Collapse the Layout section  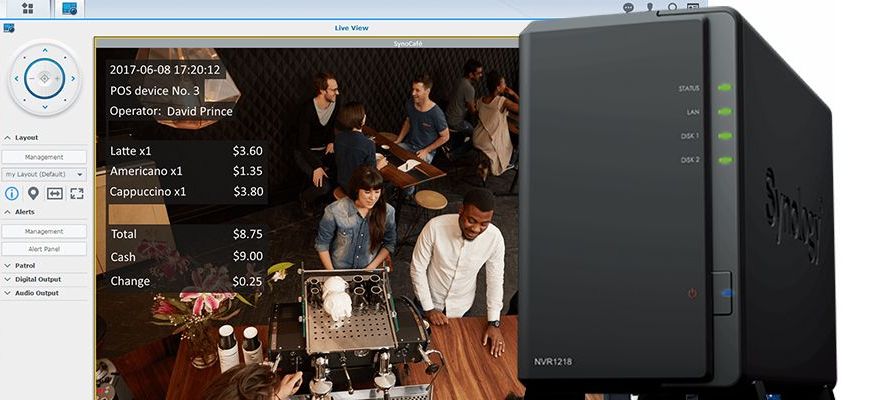coord(21,137)
